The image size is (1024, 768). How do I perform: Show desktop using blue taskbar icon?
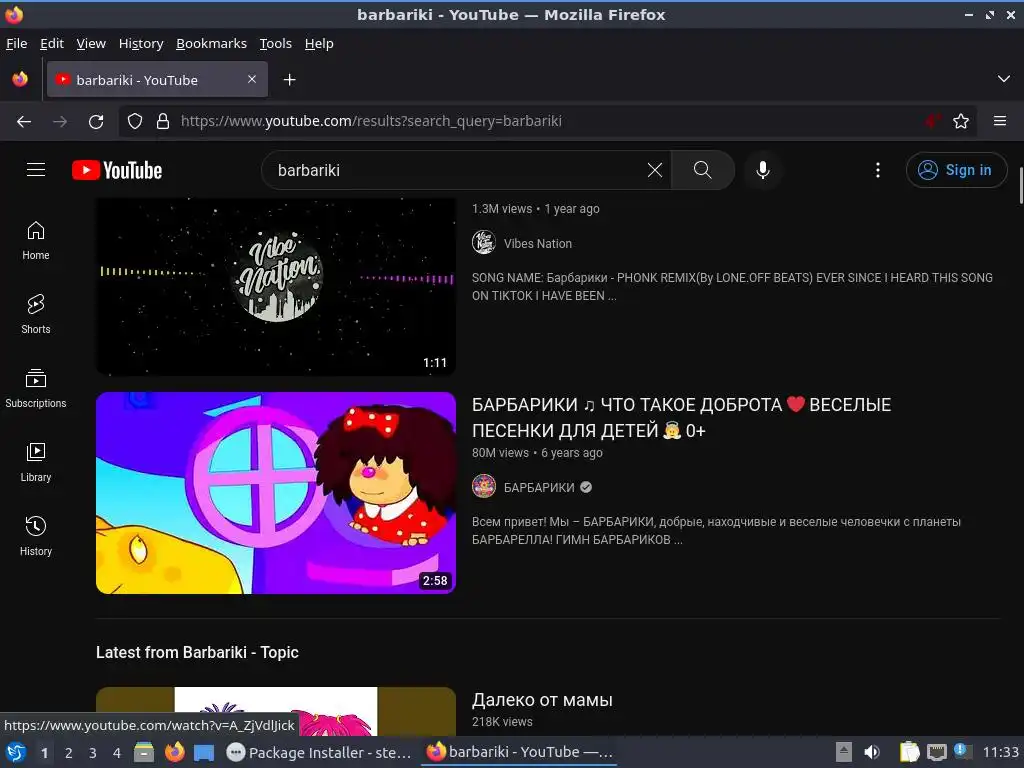coord(204,752)
